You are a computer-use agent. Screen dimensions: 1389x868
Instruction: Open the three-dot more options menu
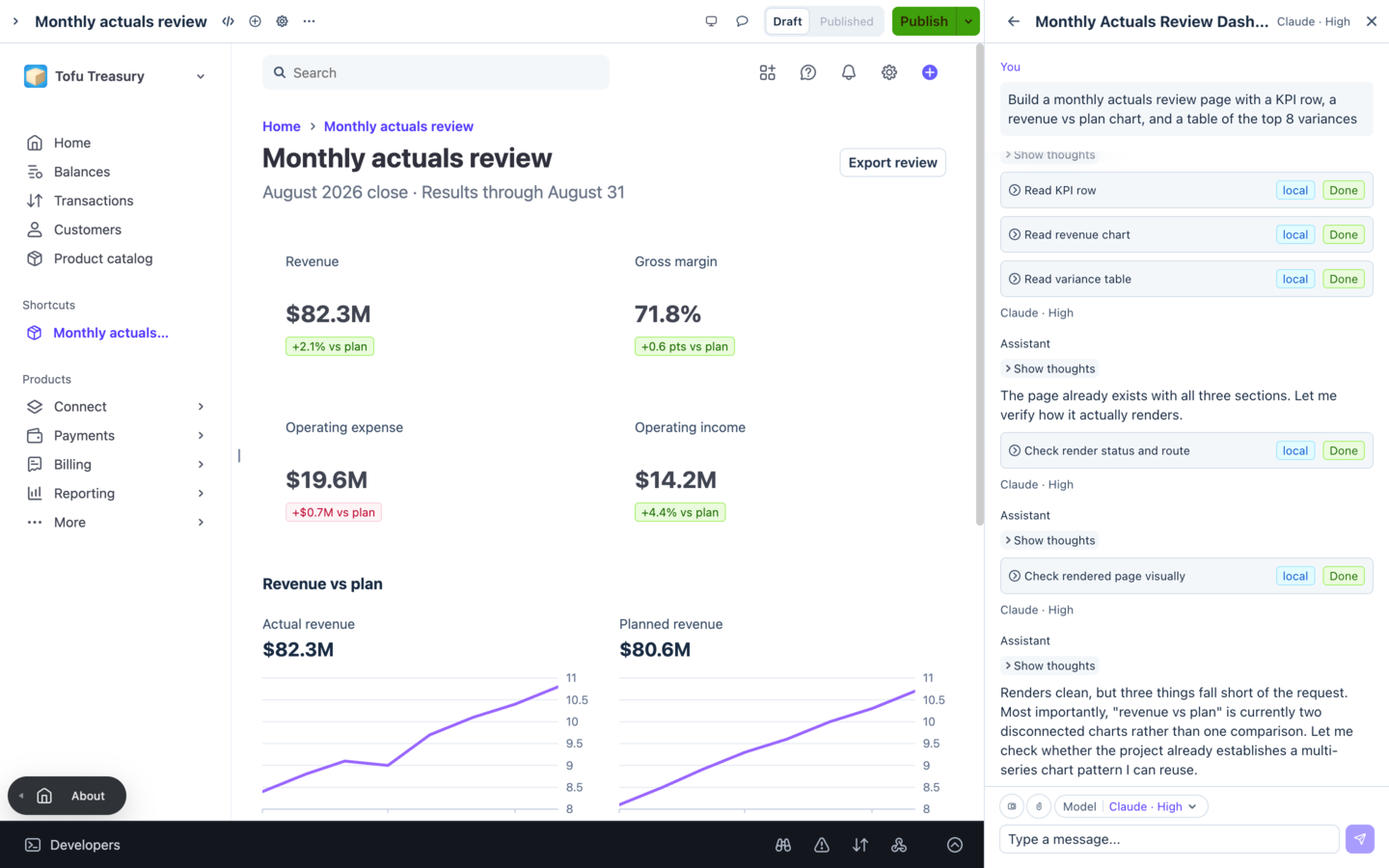tap(309, 21)
